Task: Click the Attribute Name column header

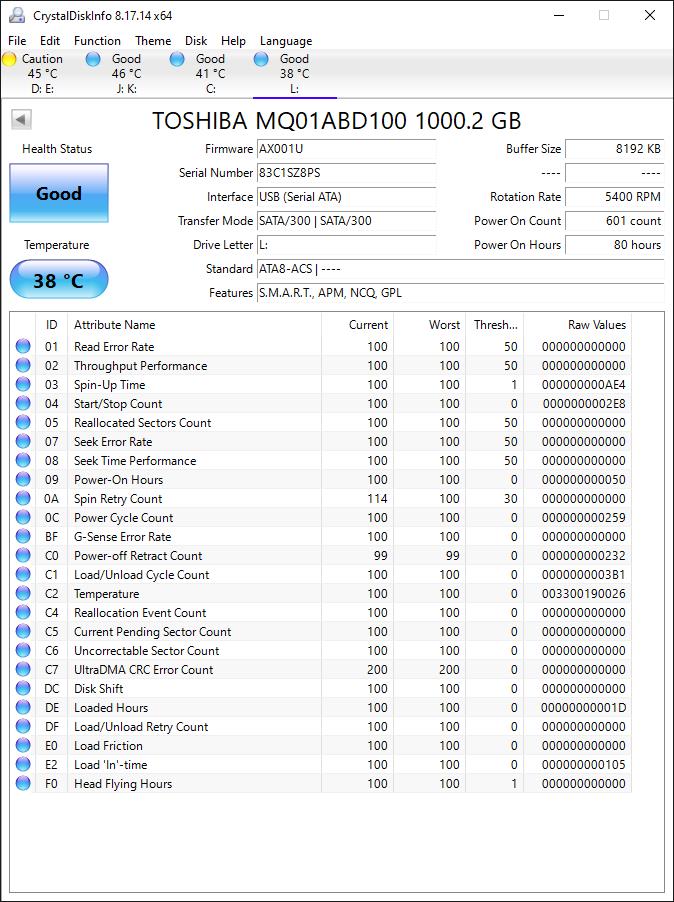Action: pyautogui.click(x=194, y=324)
